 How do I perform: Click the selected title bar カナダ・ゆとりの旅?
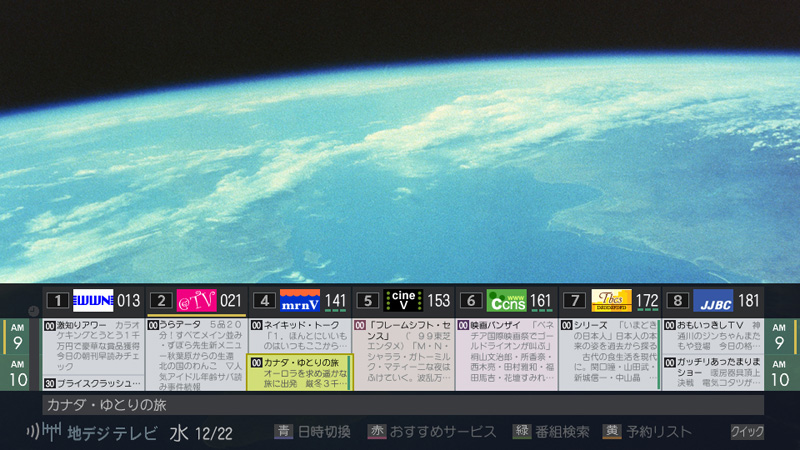point(403,405)
